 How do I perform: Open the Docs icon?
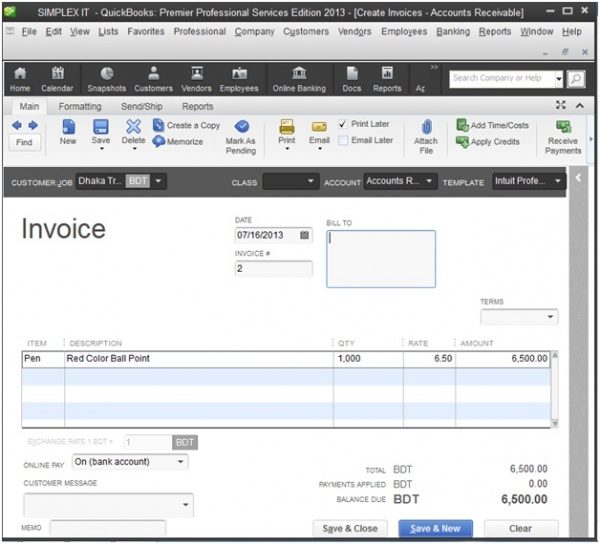[352, 79]
